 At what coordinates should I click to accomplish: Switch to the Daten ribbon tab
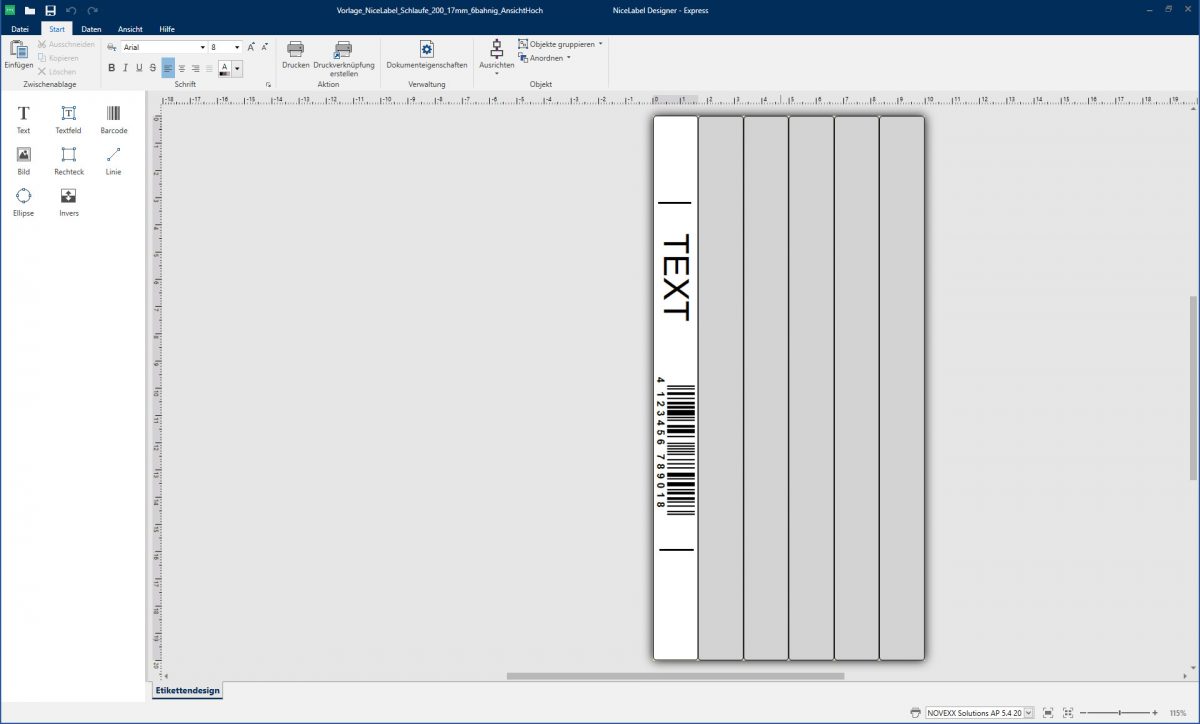91,29
